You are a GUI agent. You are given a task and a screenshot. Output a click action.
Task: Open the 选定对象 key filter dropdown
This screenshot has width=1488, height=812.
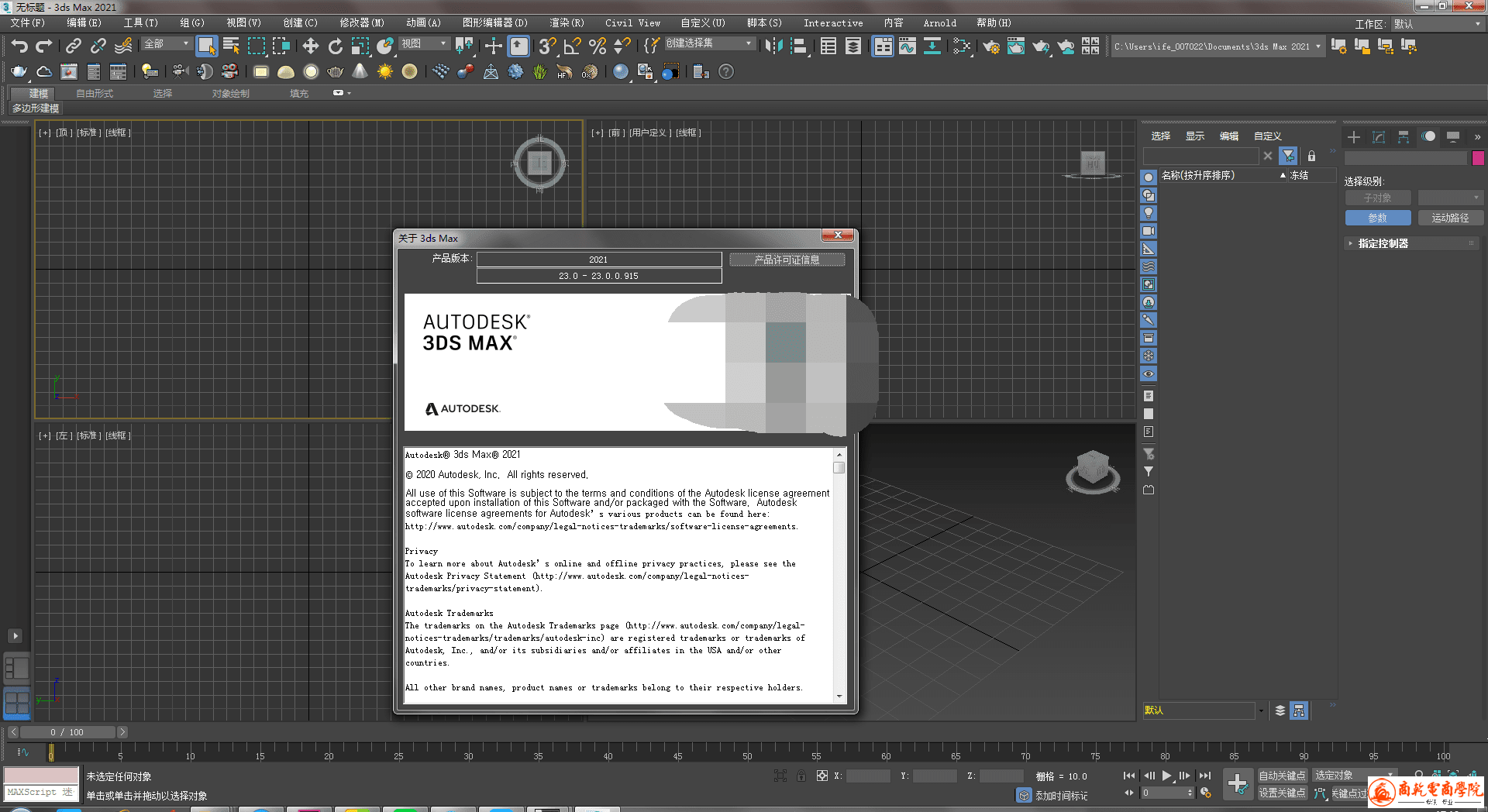[1353, 776]
